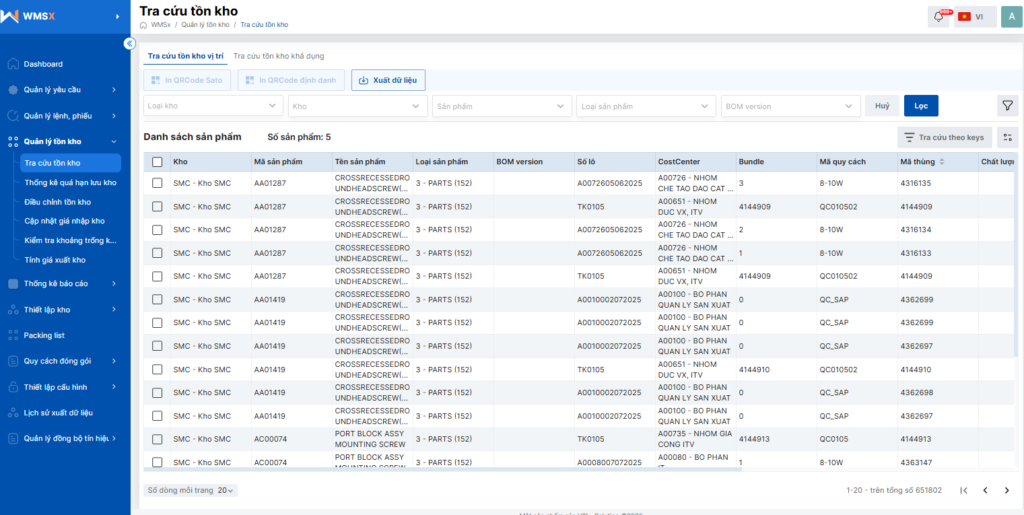Viewport: 1024px width, 515px height.
Task: Click the Xuất dữ liệu button
Action: click(x=389, y=80)
